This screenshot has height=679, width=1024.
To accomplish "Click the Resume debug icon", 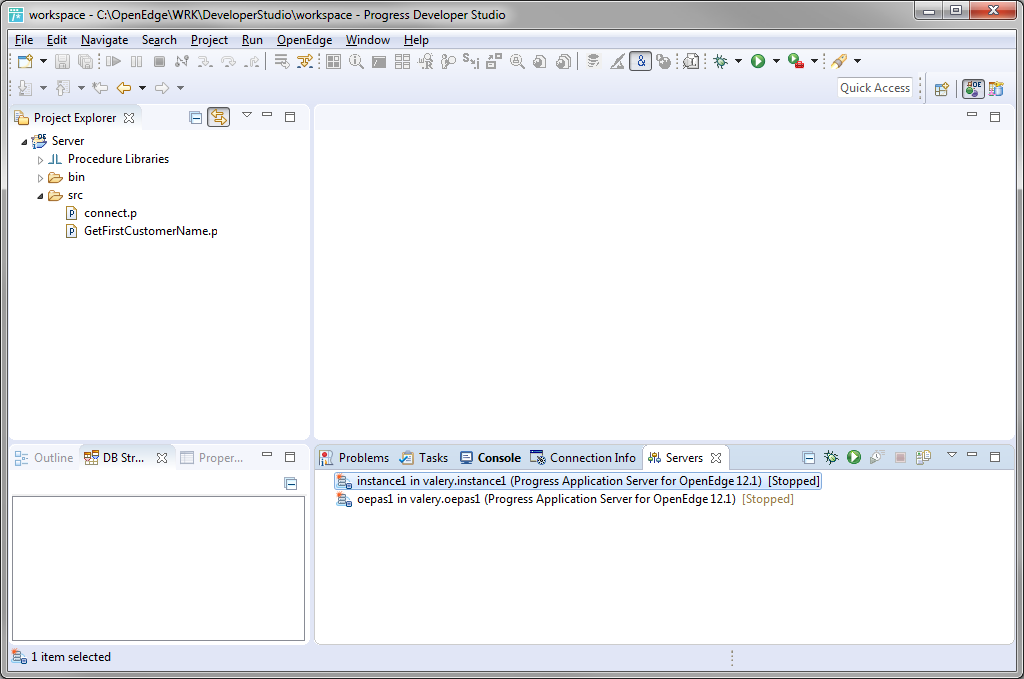I will (x=114, y=61).
